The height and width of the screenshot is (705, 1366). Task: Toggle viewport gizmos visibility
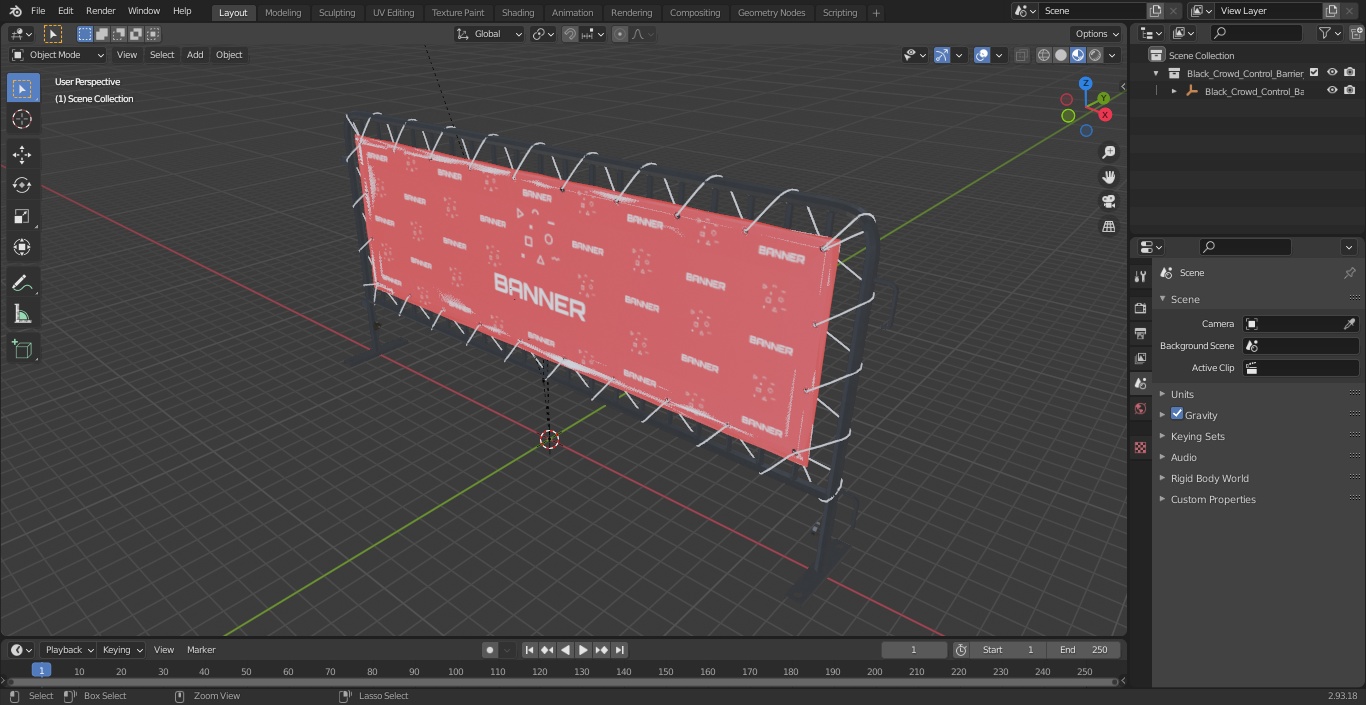click(941, 55)
